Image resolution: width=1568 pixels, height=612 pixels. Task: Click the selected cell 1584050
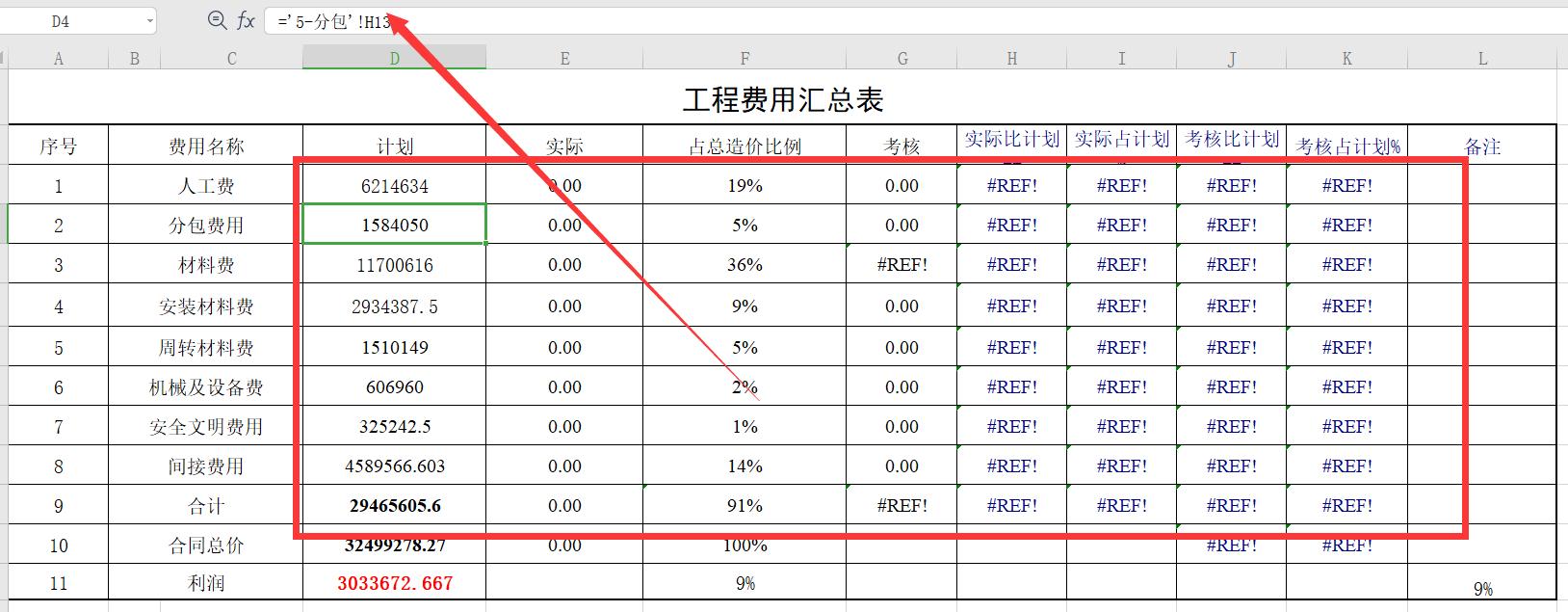pos(394,225)
